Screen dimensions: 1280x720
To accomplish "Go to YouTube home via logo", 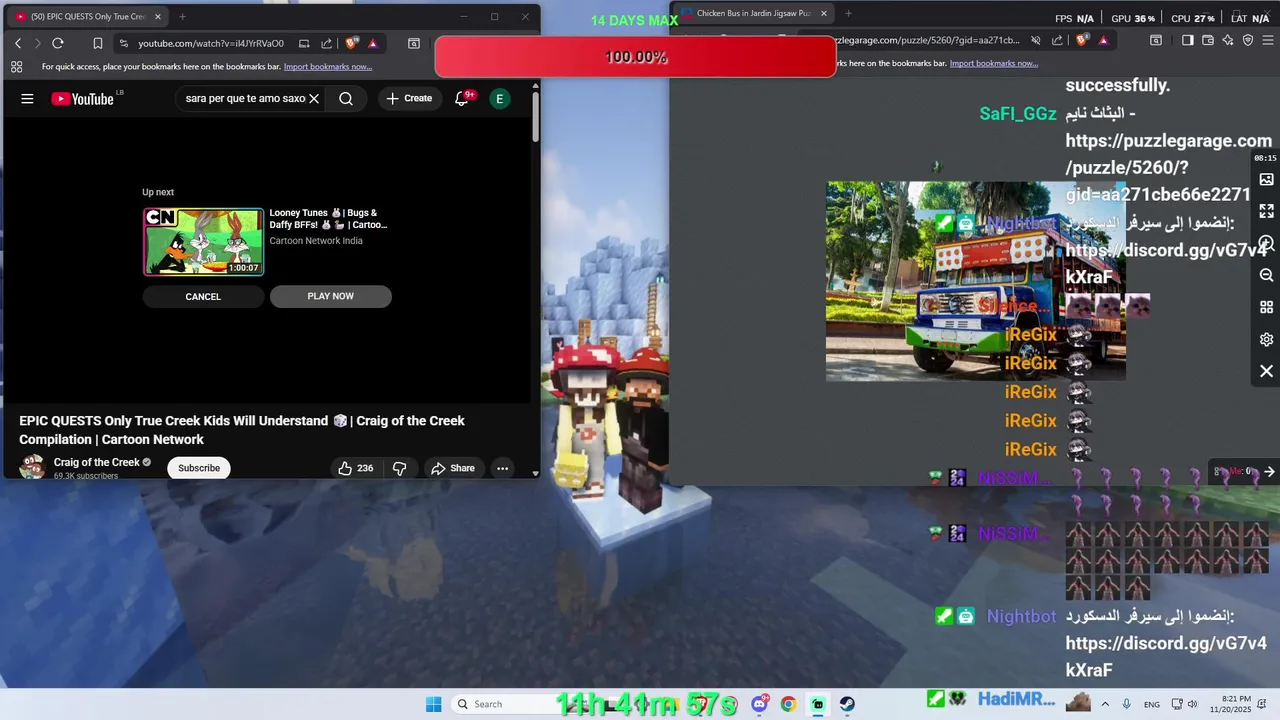I will 83,99.
